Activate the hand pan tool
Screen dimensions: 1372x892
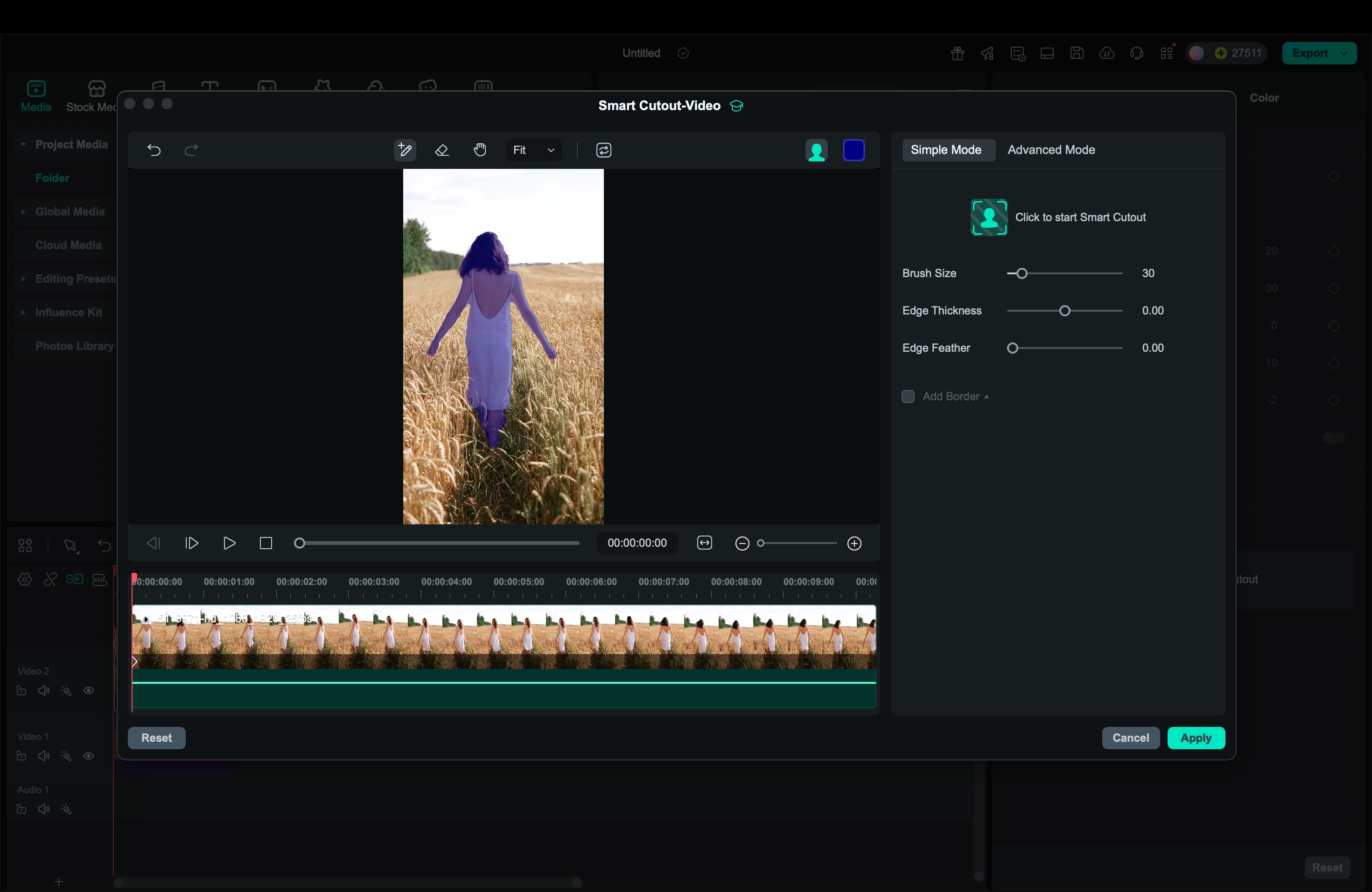coord(480,150)
